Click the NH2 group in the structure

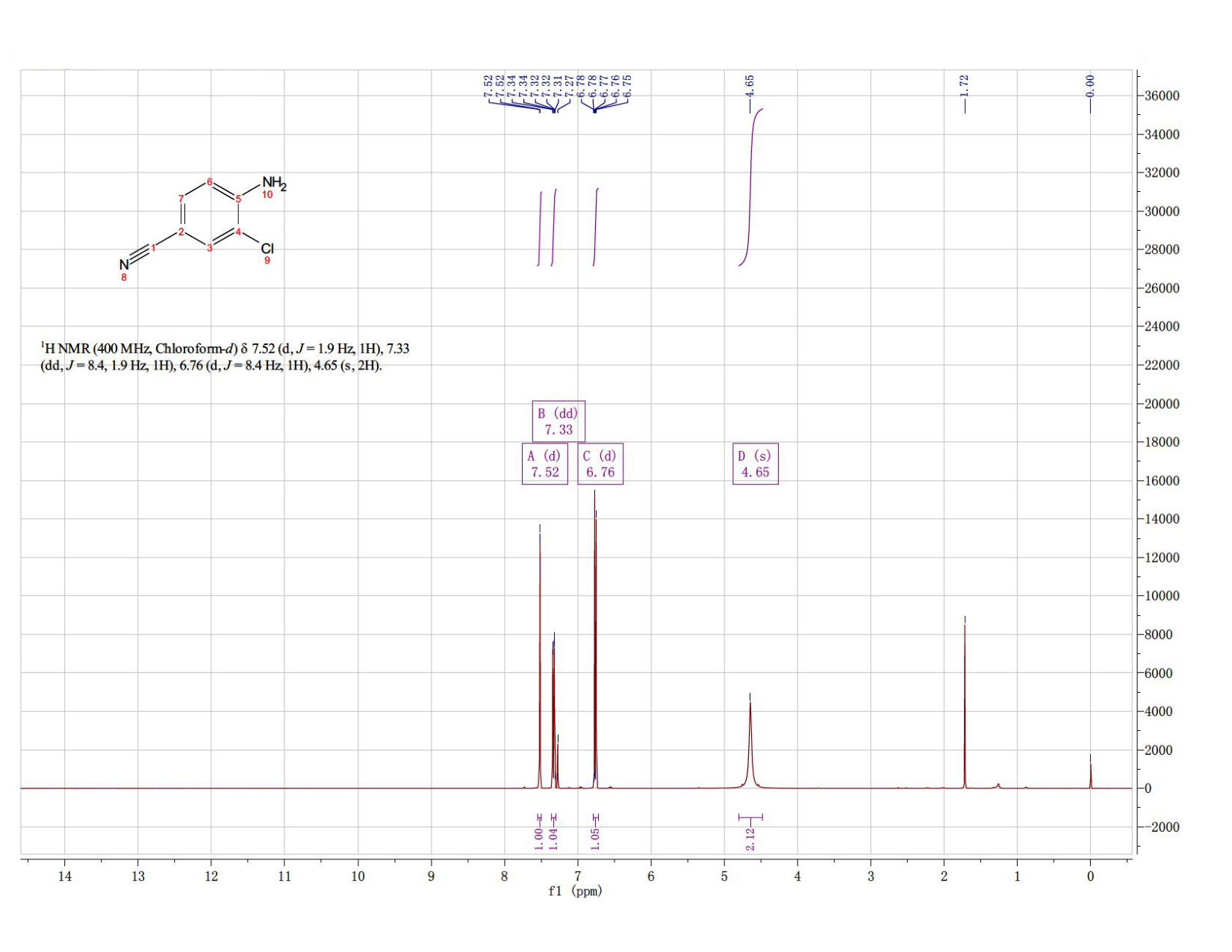click(x=273, y=183)
